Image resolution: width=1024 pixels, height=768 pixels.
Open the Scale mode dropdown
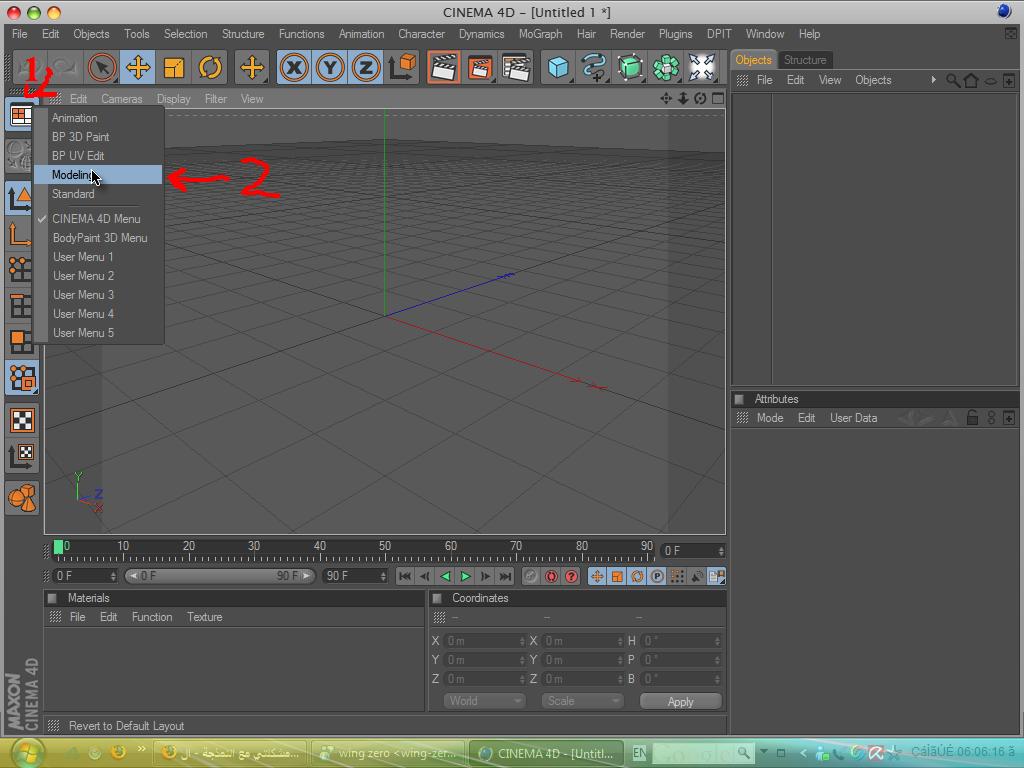coord(582,701)
